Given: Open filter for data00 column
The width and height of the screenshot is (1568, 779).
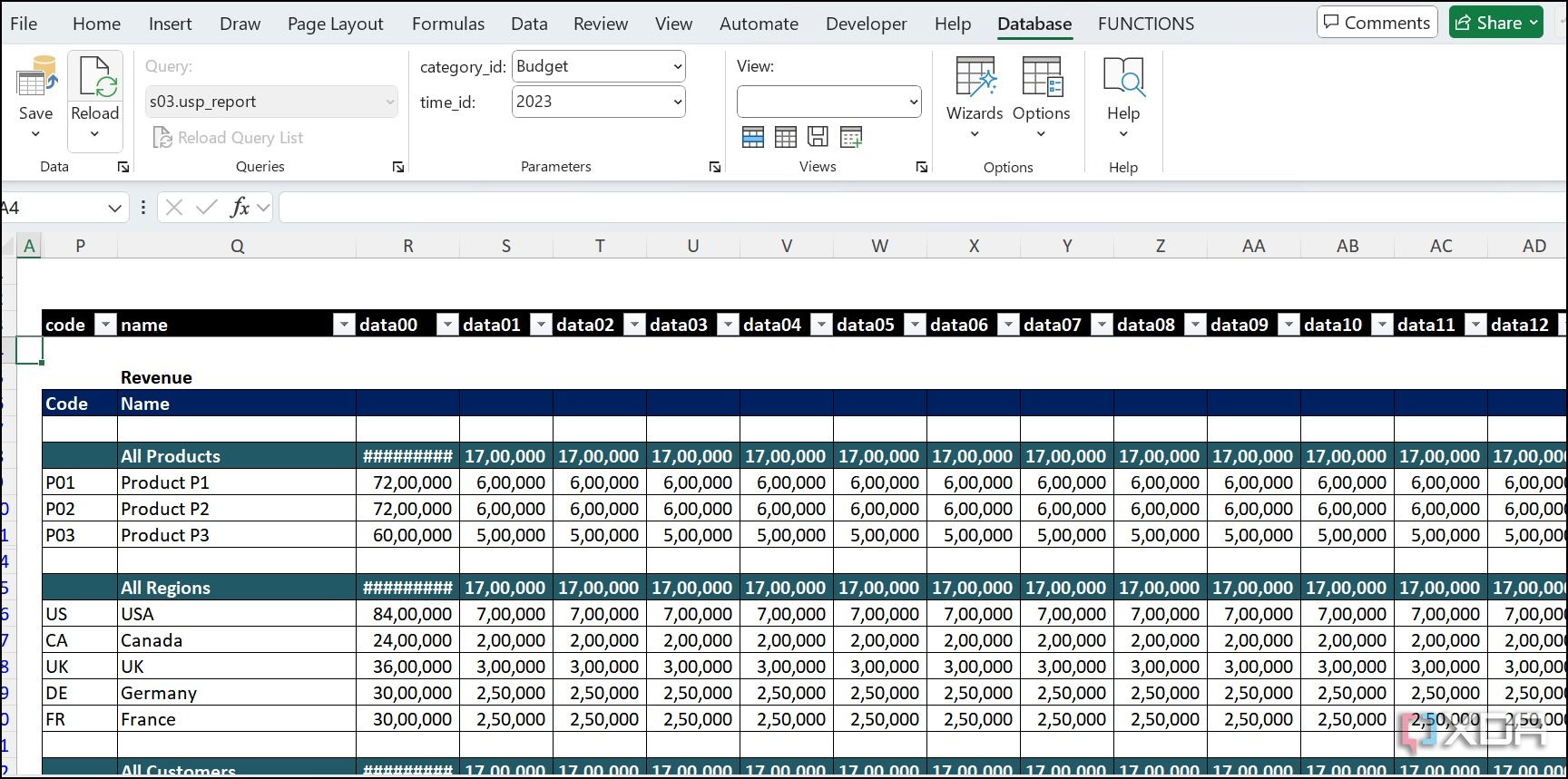Looking at the screenshot, I should click(x=447, y=325).
